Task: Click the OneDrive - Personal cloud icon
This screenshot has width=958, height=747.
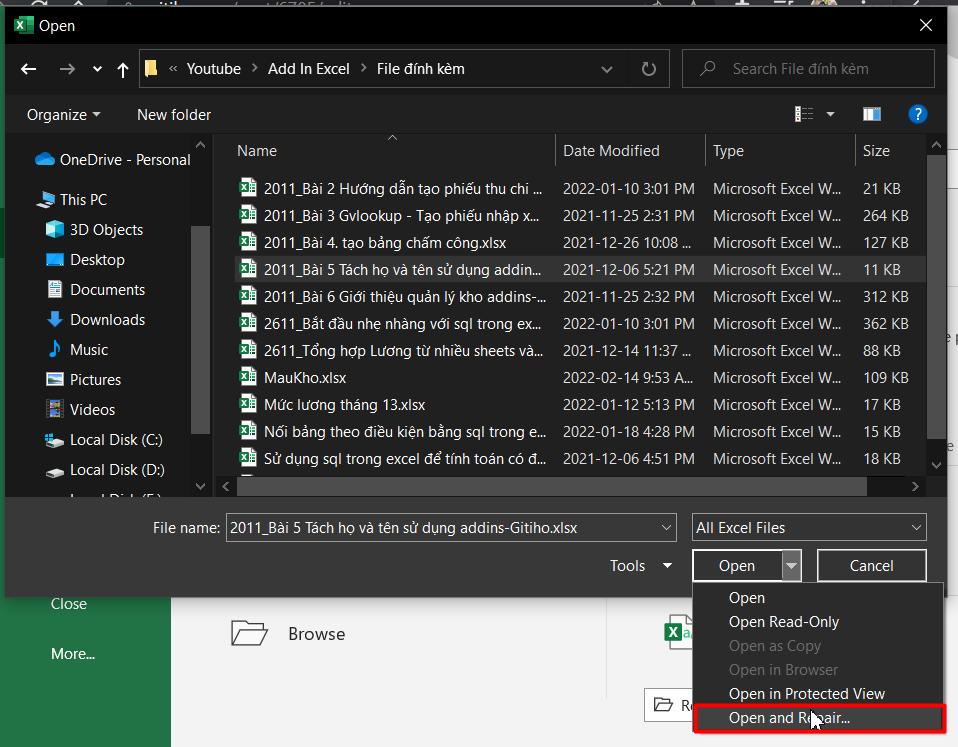Action: pos(43,159)
